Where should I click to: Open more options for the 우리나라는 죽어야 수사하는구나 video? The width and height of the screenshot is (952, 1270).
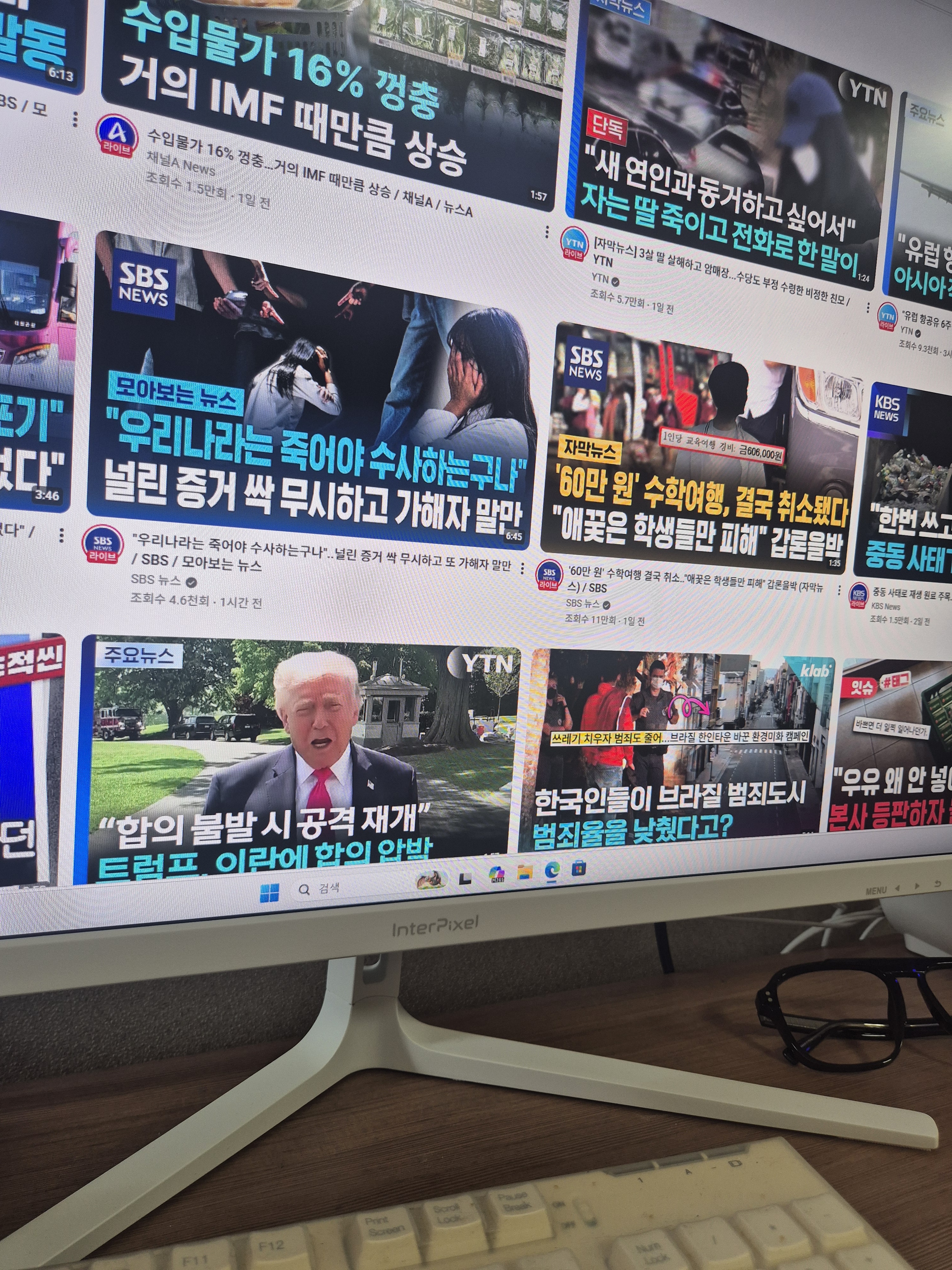point(522,568)
